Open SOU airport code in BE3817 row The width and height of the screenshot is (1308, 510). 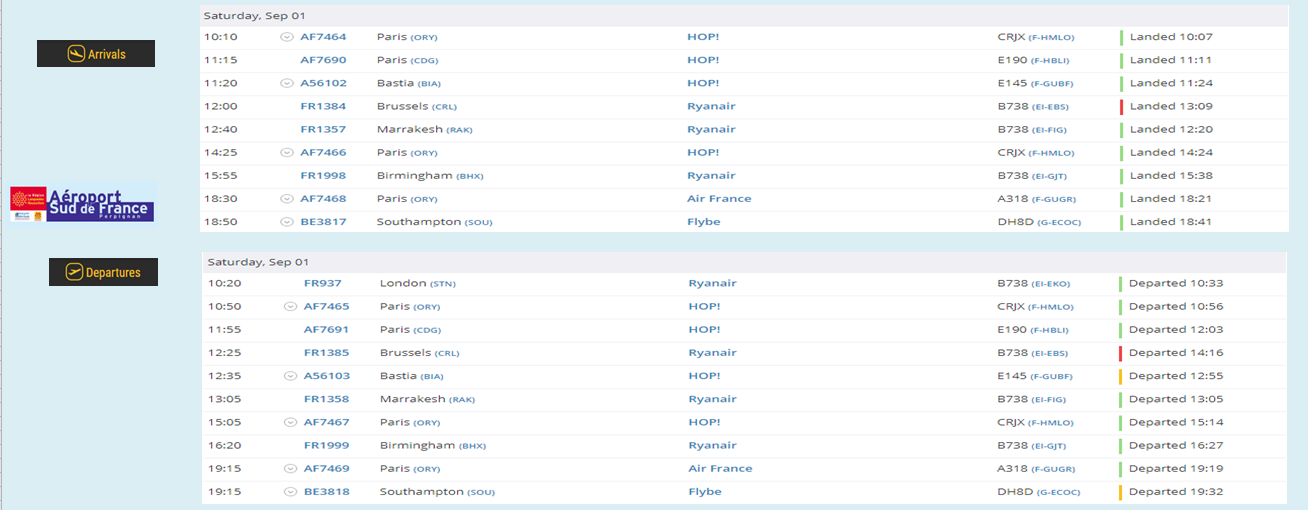tap(480, 222)
